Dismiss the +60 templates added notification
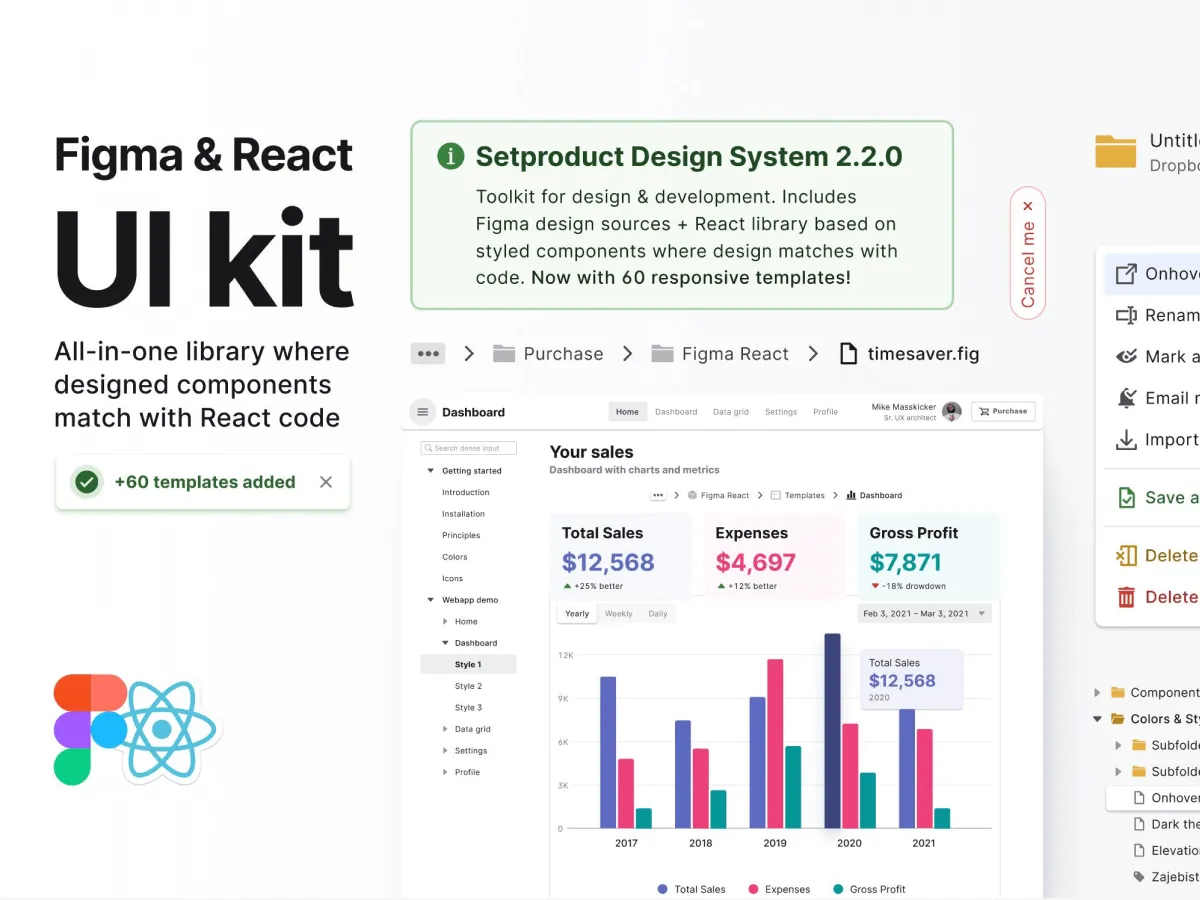Viewport: 1200px width, 900px height. coord(325,482)
